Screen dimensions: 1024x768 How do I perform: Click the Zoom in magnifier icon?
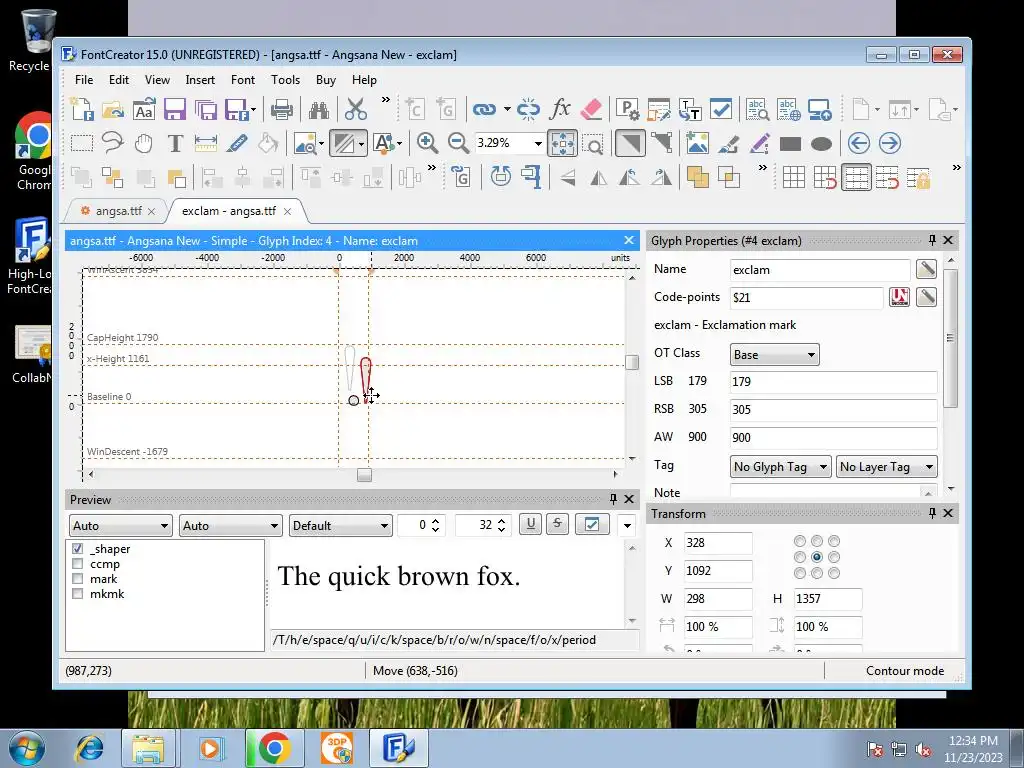(427, 143)
